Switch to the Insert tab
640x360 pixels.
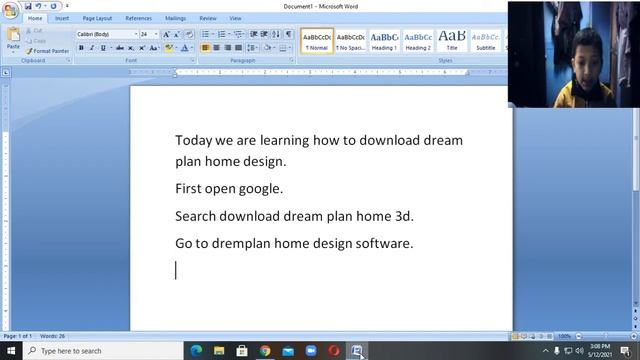pyautogui.click(x=62, y=18)
